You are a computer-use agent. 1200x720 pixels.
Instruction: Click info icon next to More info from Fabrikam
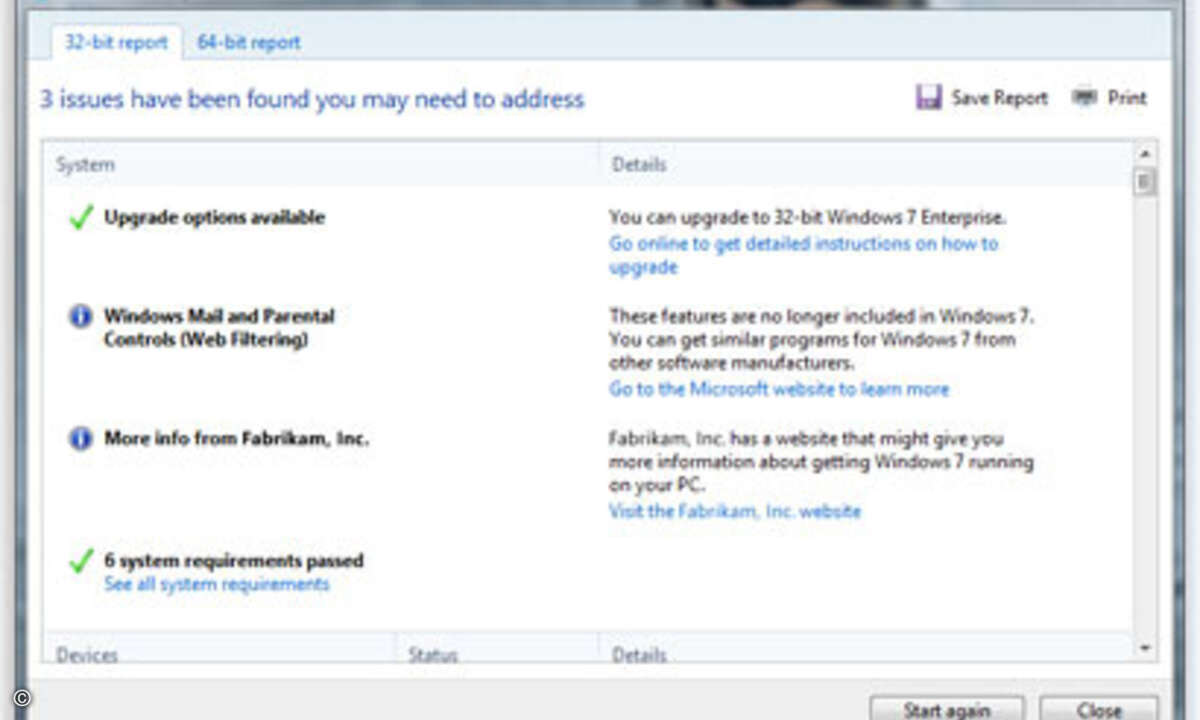[x=80, y=439]
